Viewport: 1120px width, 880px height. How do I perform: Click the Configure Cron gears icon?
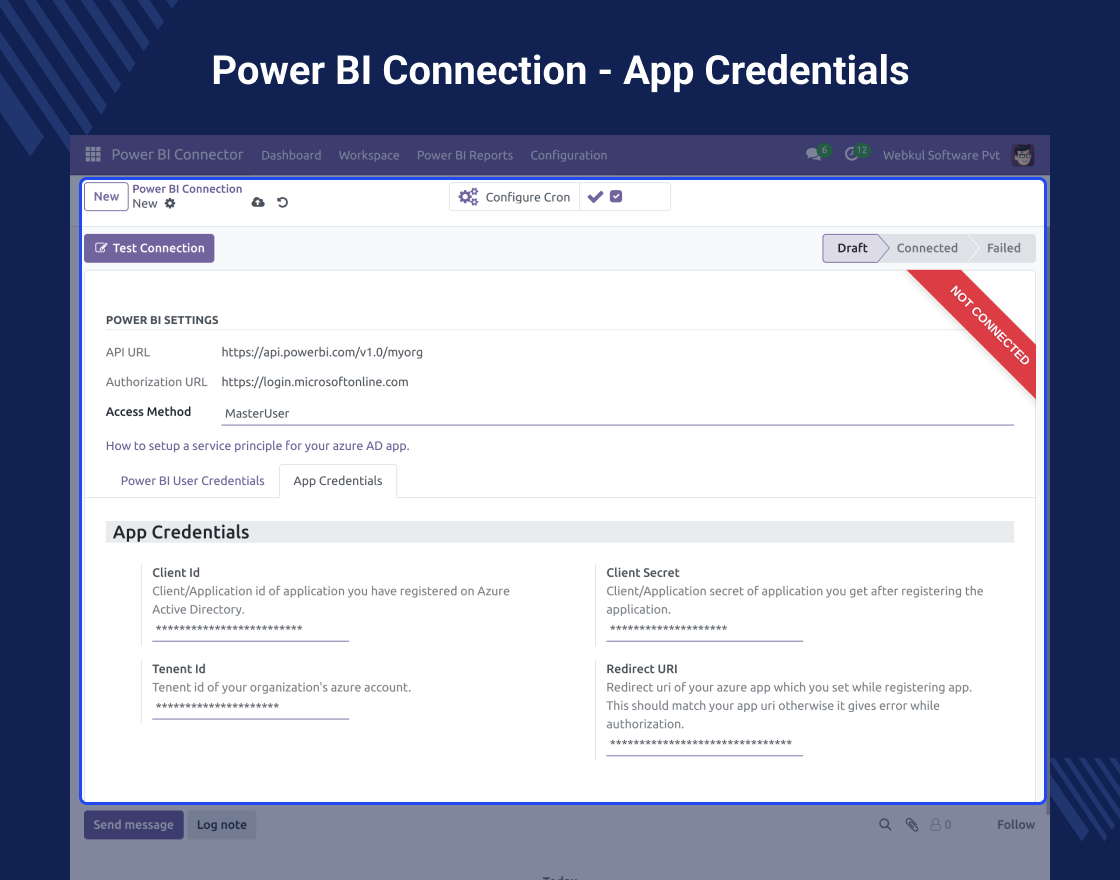pos(468,197)
